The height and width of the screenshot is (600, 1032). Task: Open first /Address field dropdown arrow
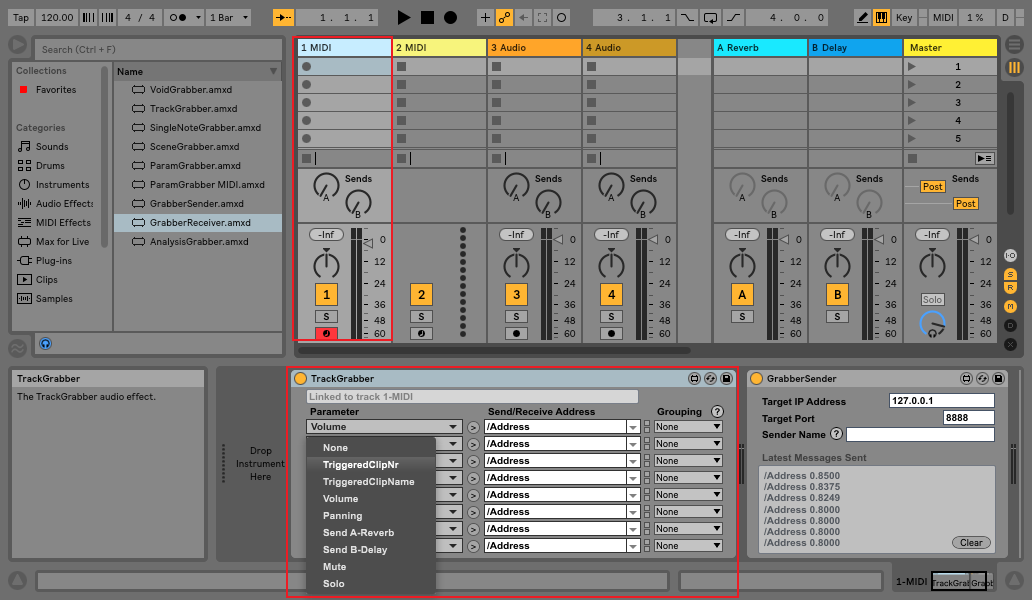pos(633,427)
